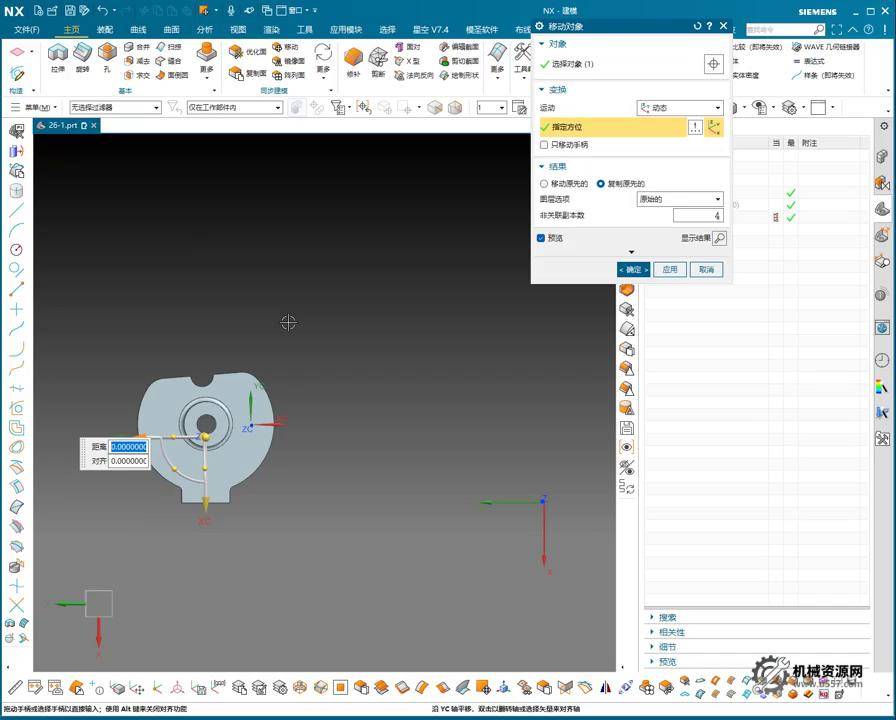Click the 剪断 (Trim) tool icon
Viewport: 896px width, 720px height.
pyautogui.click(x=378, y=58)
